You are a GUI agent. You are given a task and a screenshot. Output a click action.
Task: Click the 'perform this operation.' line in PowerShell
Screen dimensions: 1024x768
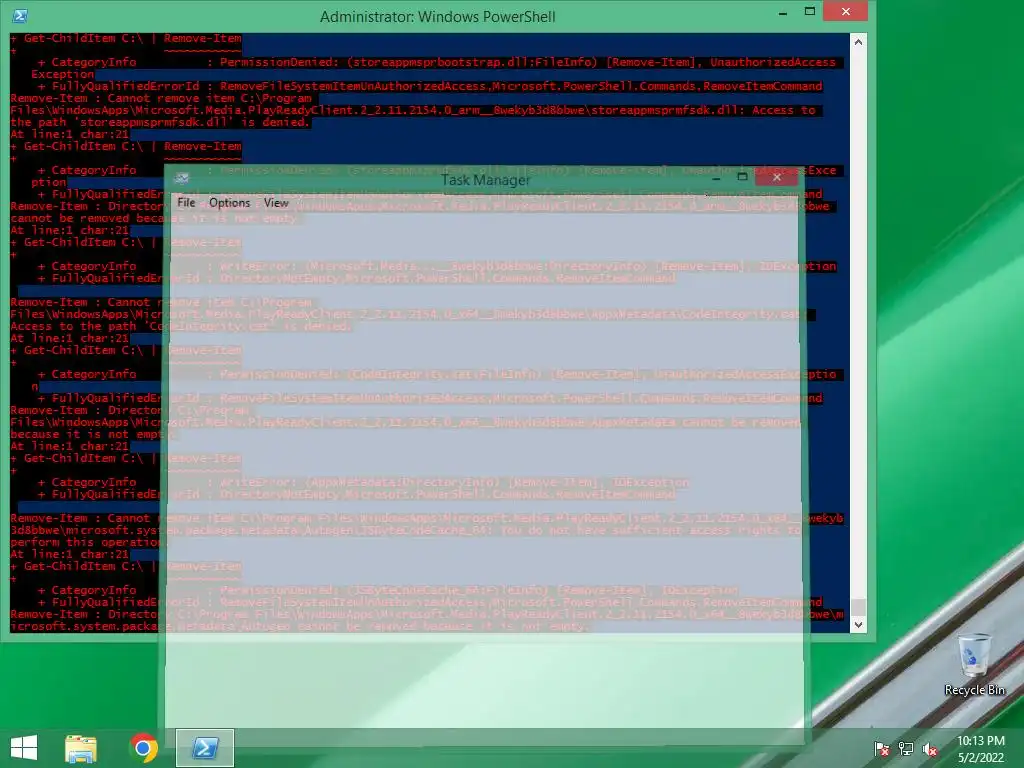88,542
